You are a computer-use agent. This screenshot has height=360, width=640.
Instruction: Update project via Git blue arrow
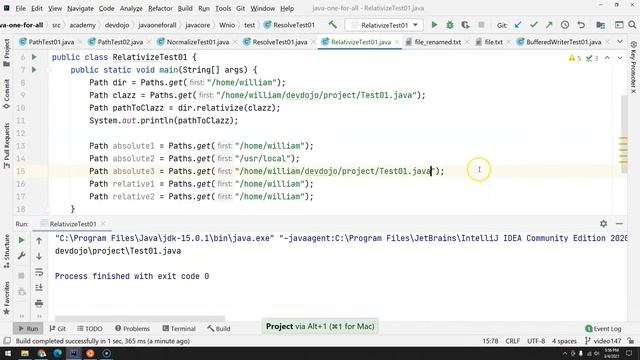pos(518,25)
